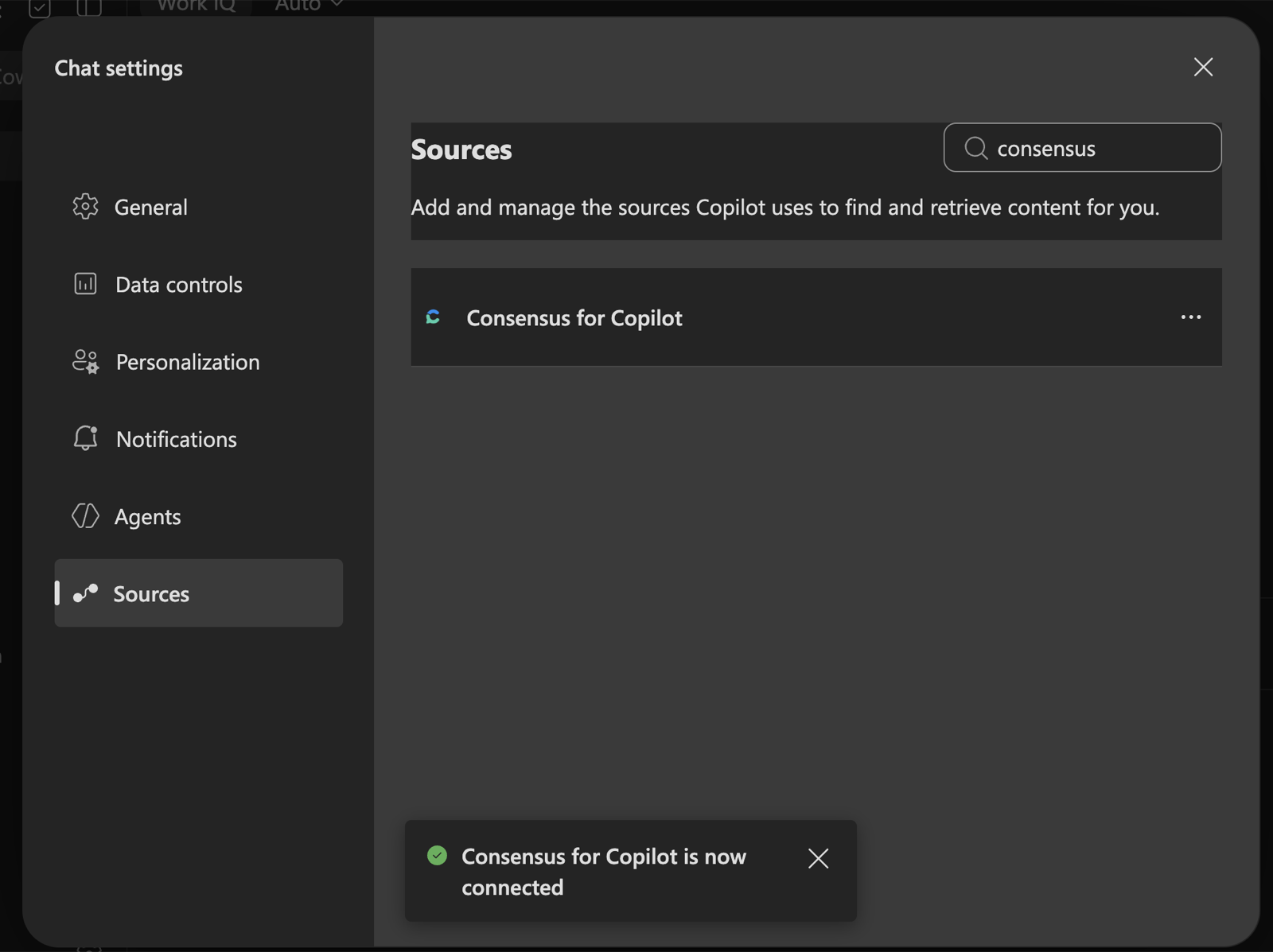Click the Sources heading text
Image resolution: width=1273 pixels, height=952 pixels.
(x=461, y=150)
